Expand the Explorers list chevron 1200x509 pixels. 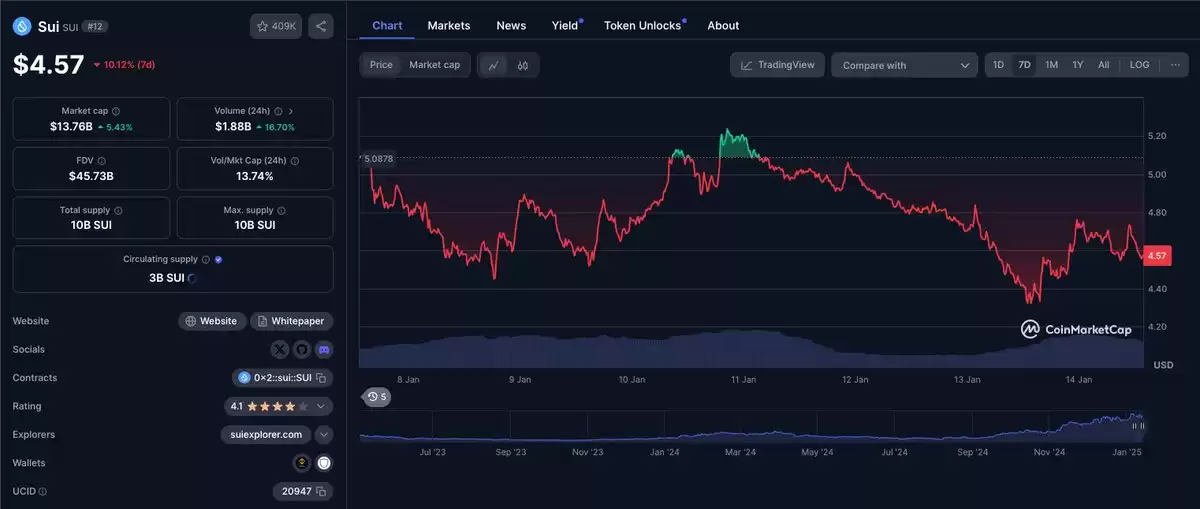(324, 435)
